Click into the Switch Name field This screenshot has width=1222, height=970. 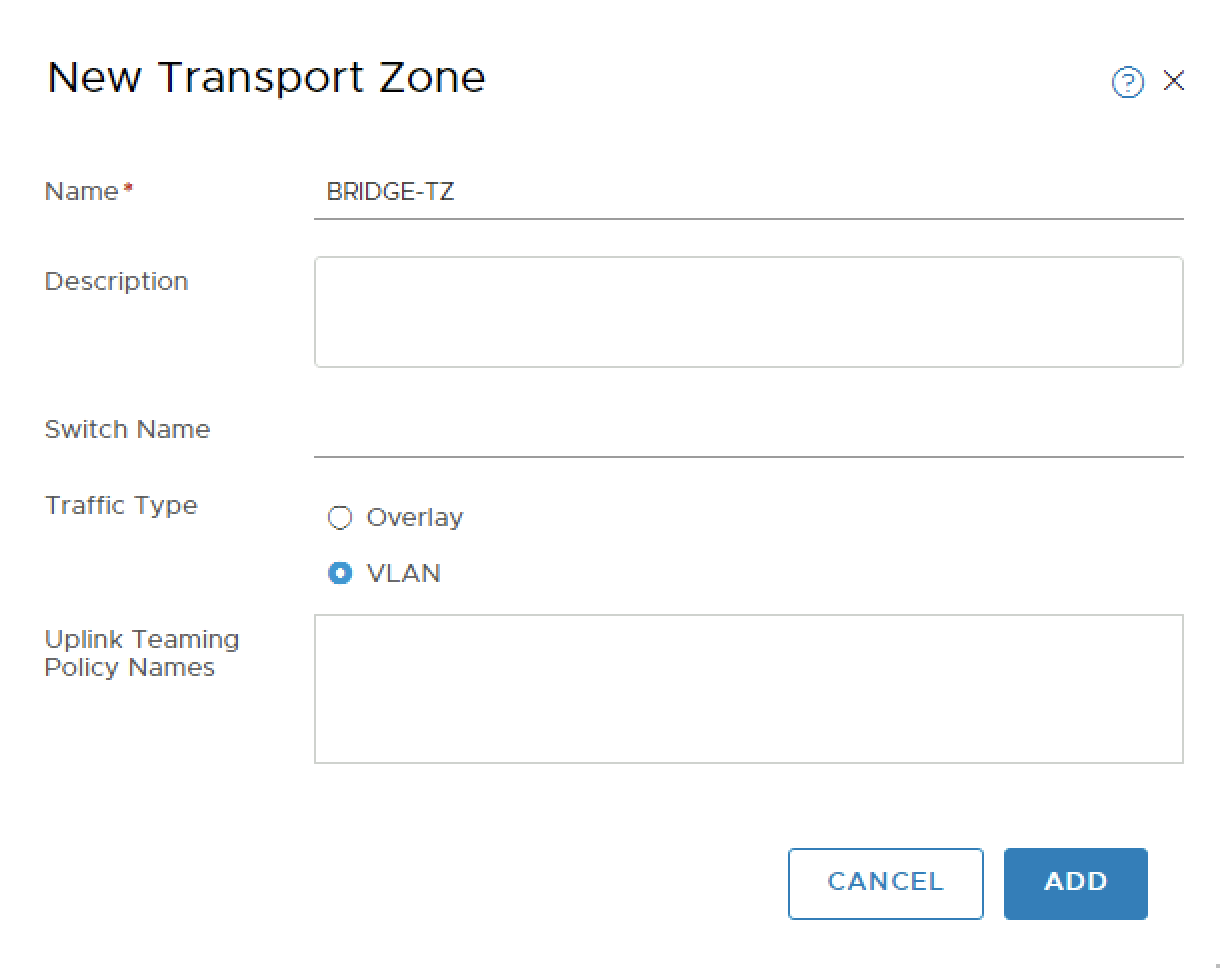click(748, 432)
